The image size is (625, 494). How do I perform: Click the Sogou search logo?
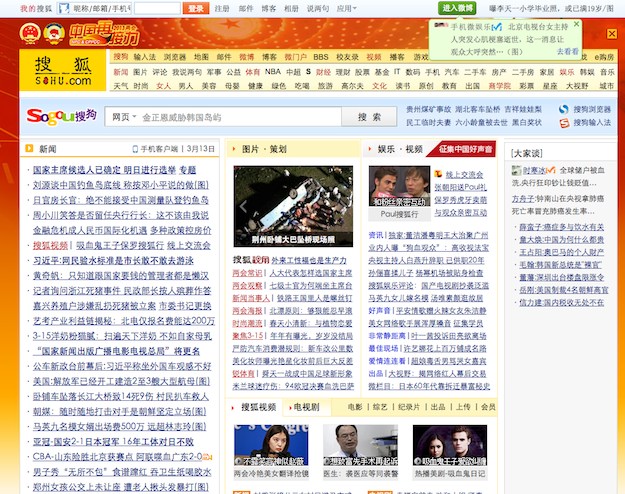61,116
